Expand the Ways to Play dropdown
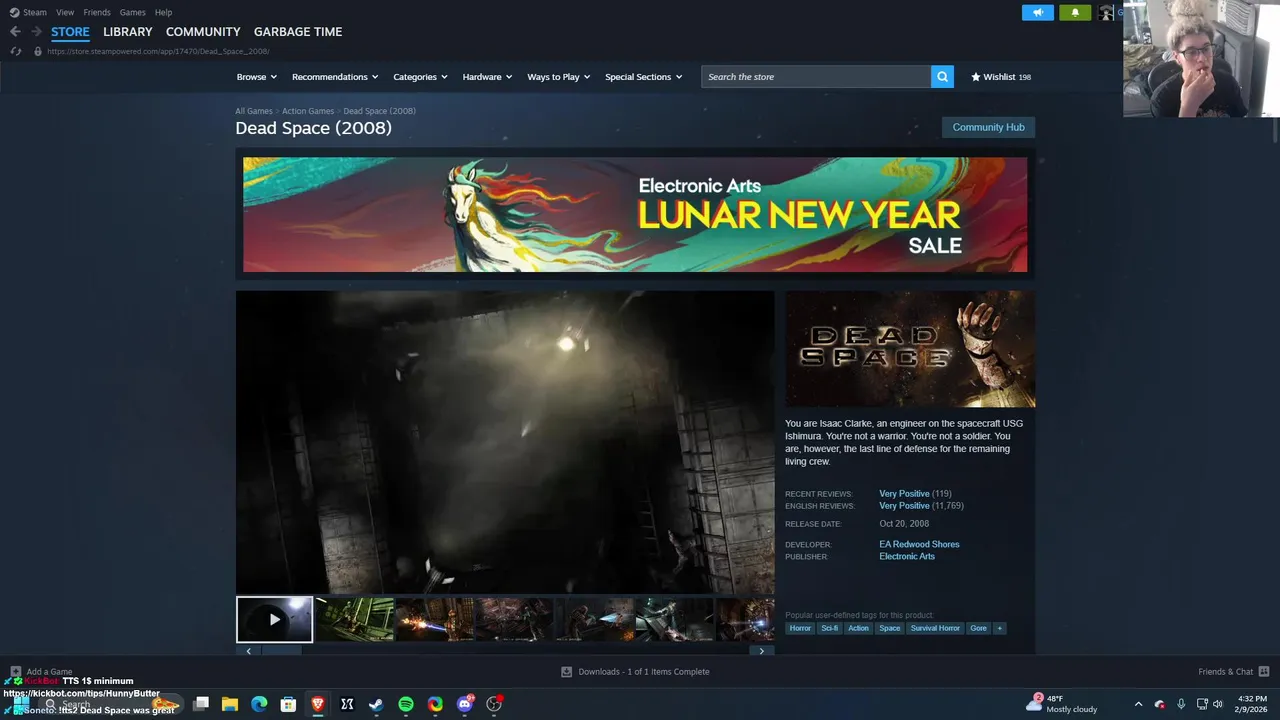 pyautogui.click(x=559, y=77)
